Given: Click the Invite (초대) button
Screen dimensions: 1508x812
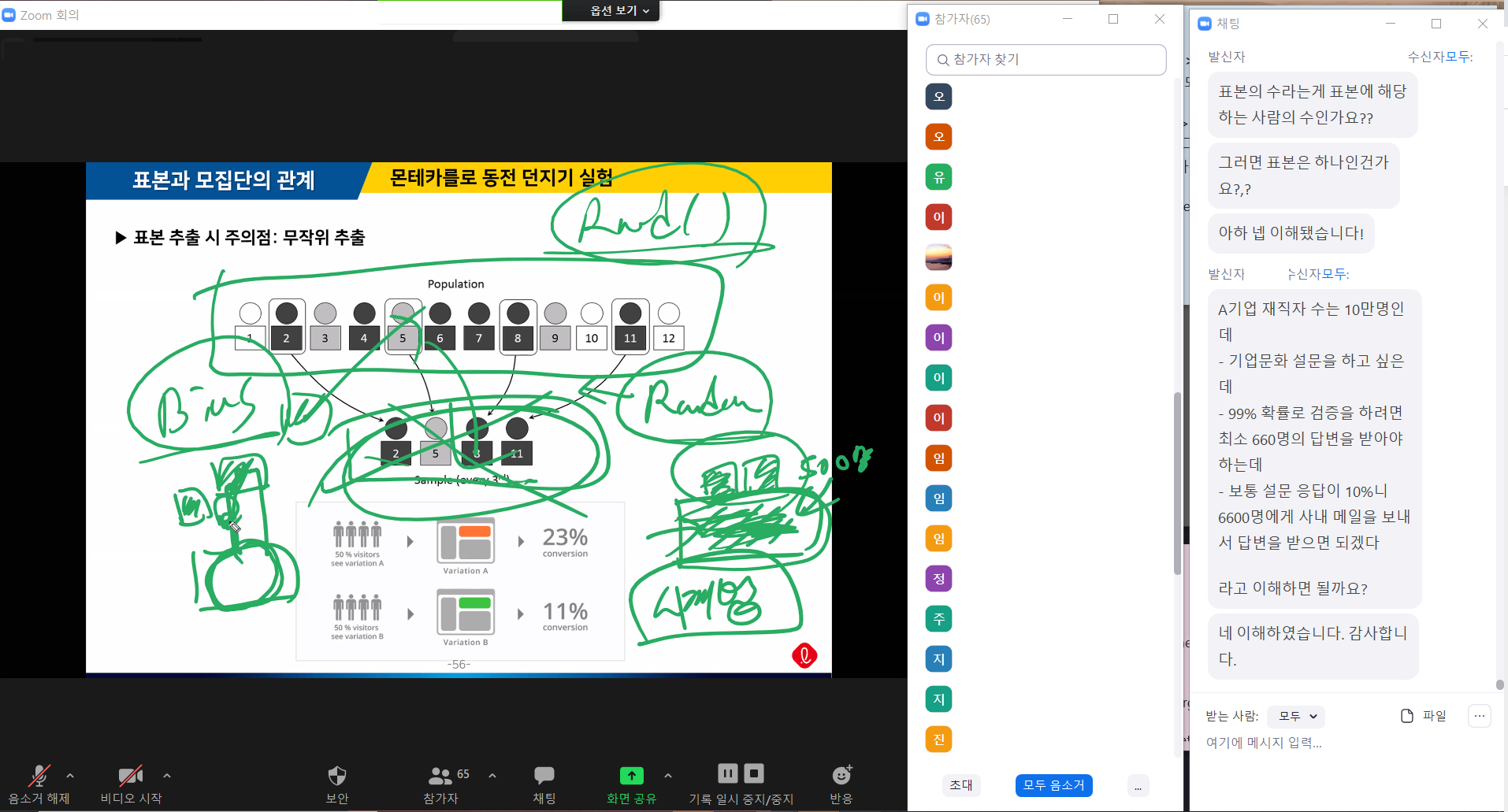Looking at the screenshot, I should point(961,785).
